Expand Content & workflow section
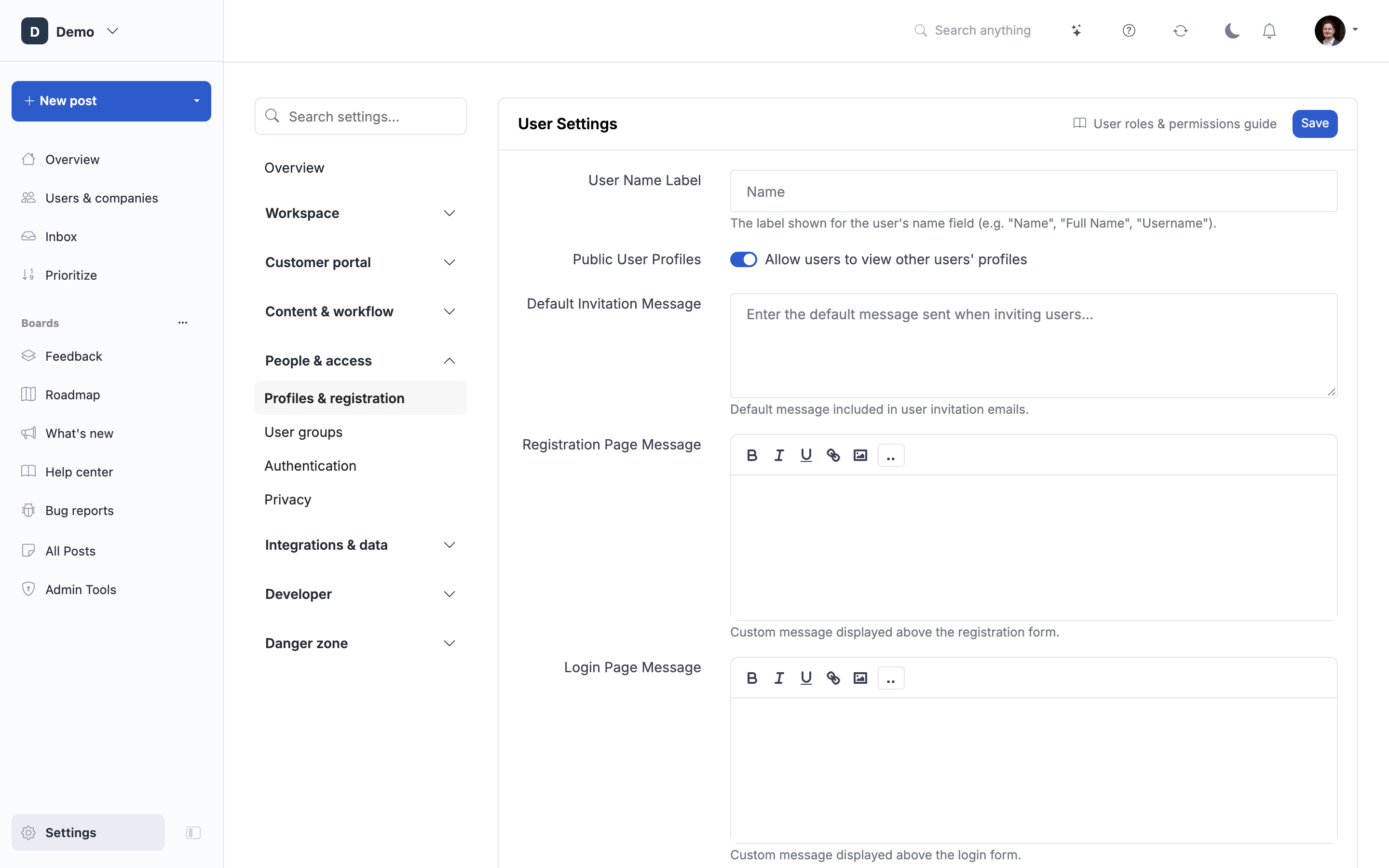This screenshot has width=1389, height=868. pos(360,312)
